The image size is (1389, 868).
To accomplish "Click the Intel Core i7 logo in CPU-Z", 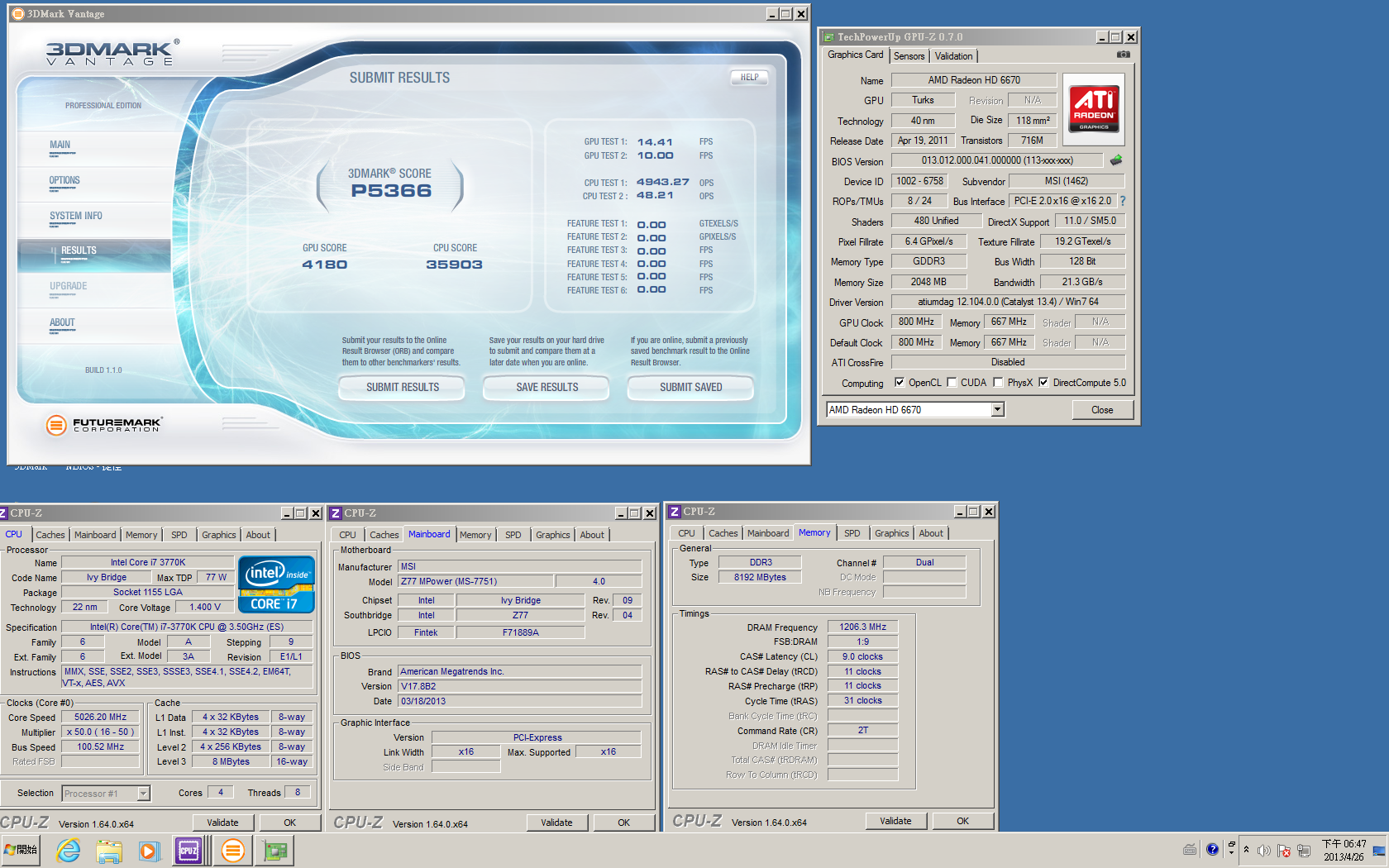I will [276, 584].
